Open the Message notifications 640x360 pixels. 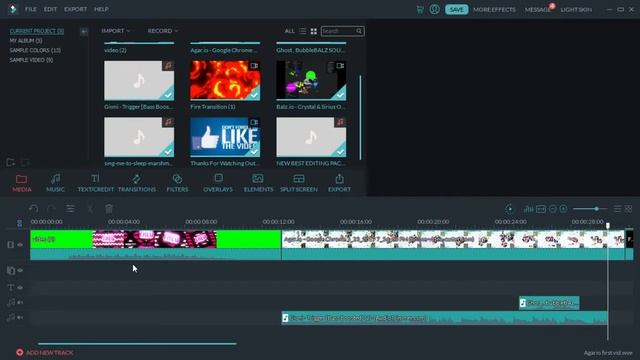coord(538,9)
